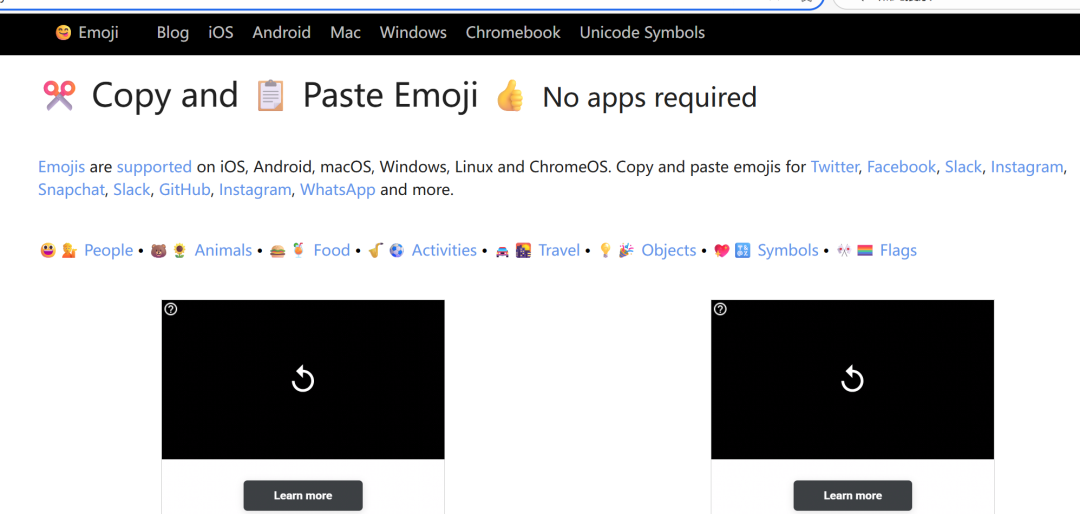Click the rainbow flag emoji before Flags
Screen dimensions: 1080x514
(865, 251)
